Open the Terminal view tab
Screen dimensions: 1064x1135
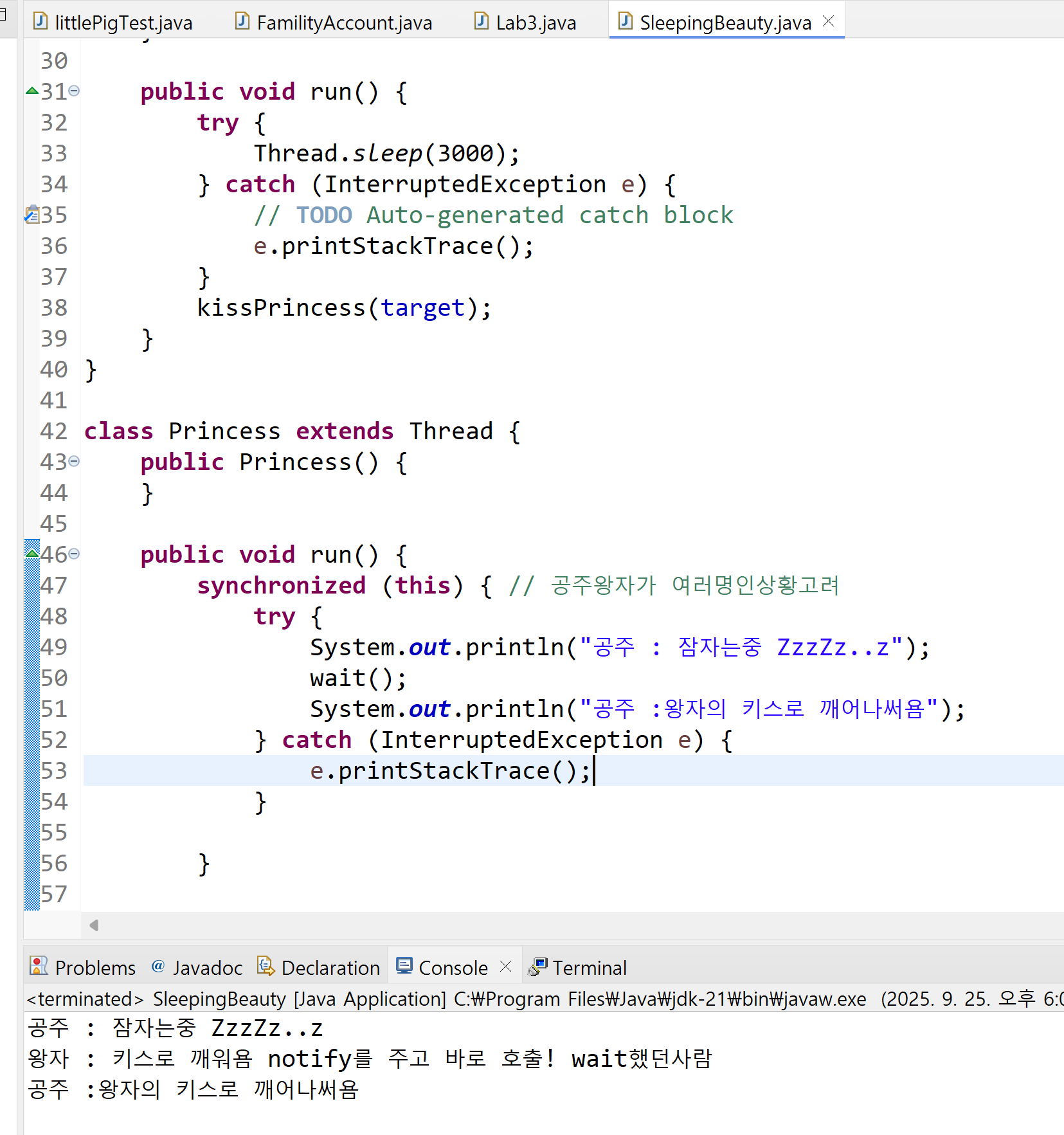tap(577, 967)
